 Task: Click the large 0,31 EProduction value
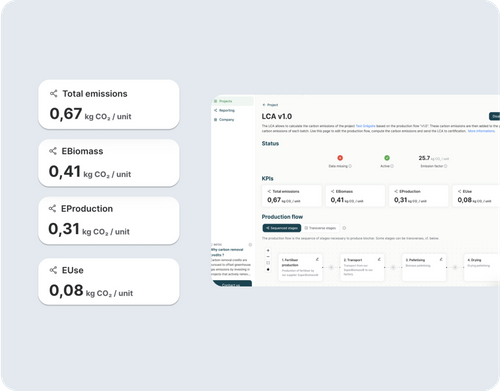pos(64,229)
